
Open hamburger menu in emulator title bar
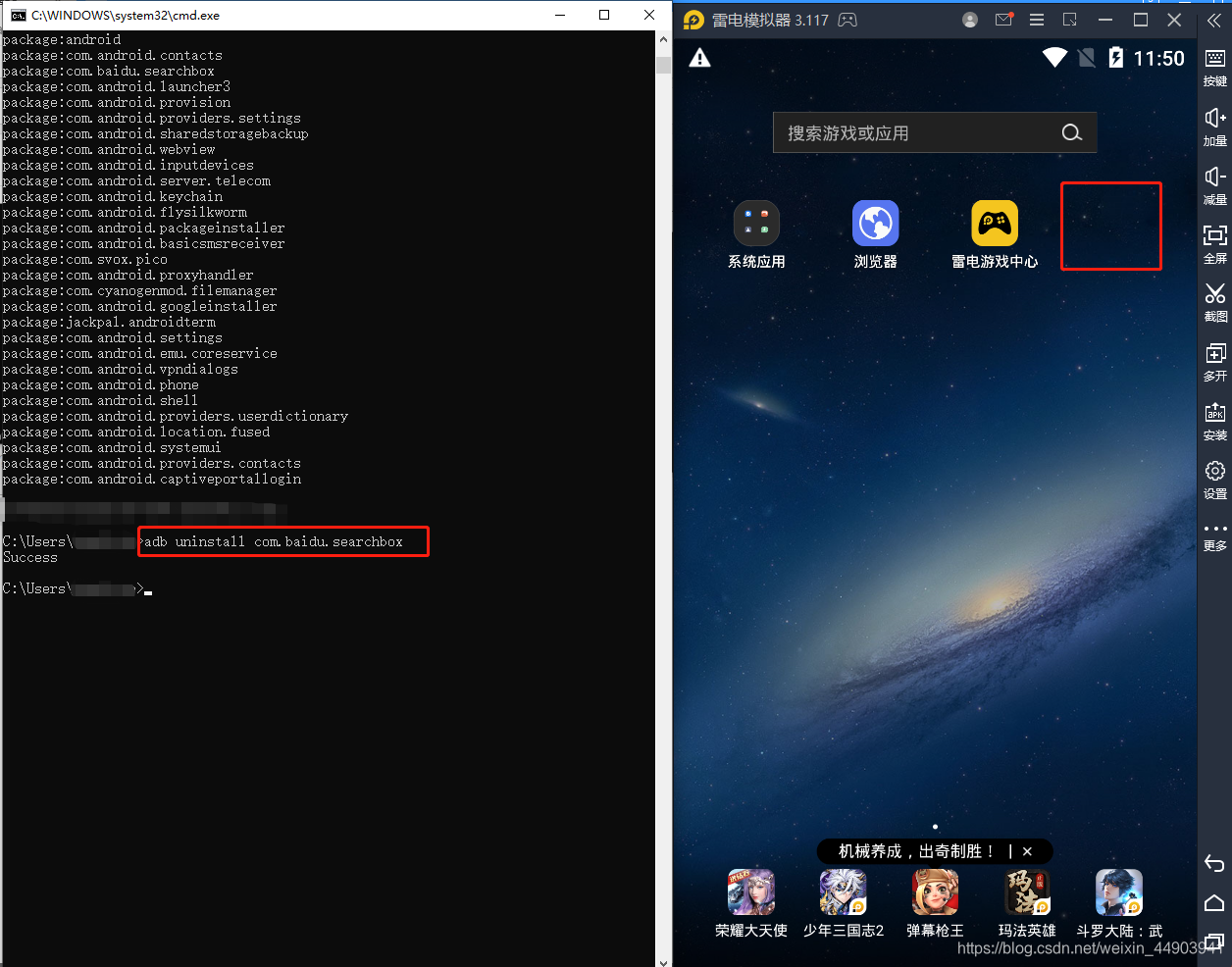pos(1037,20)
